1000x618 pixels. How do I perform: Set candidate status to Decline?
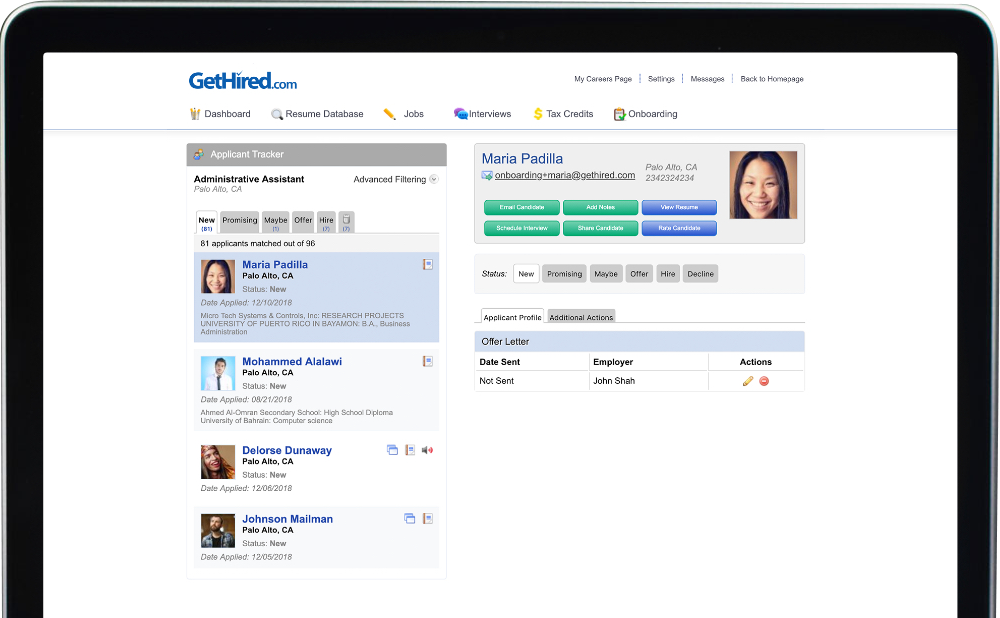pyautogui.click(x=700, y=274)
